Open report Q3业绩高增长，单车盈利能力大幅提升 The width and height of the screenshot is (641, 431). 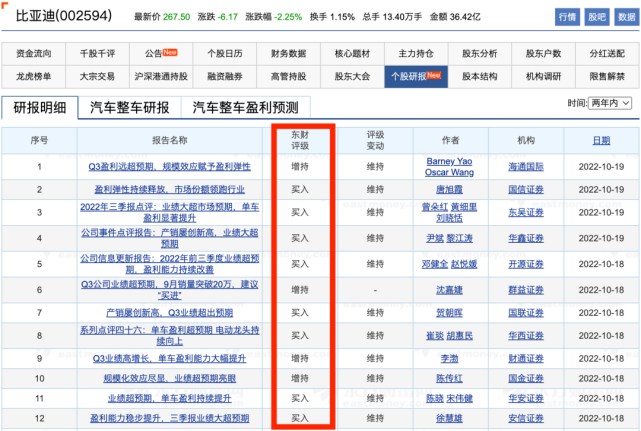(x=170, y=359)
